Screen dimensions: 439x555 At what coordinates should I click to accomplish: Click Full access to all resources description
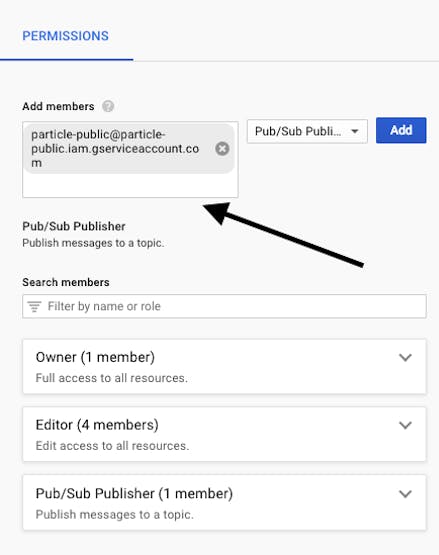112,378
